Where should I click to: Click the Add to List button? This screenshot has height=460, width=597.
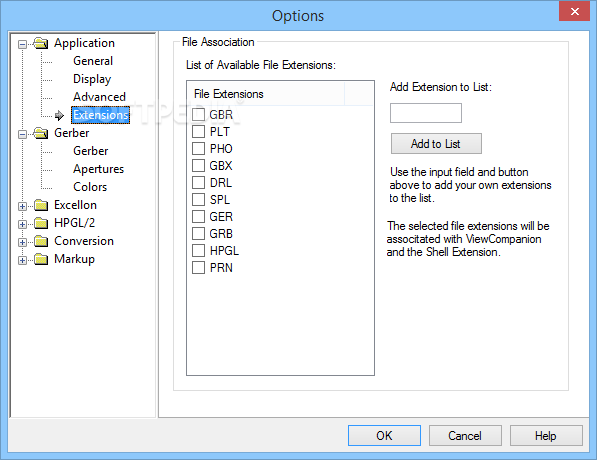(x=436, y=144)
